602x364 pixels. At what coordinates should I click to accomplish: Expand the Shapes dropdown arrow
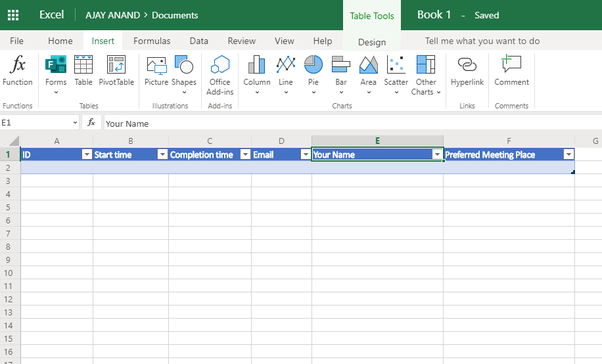click(184, 92)
